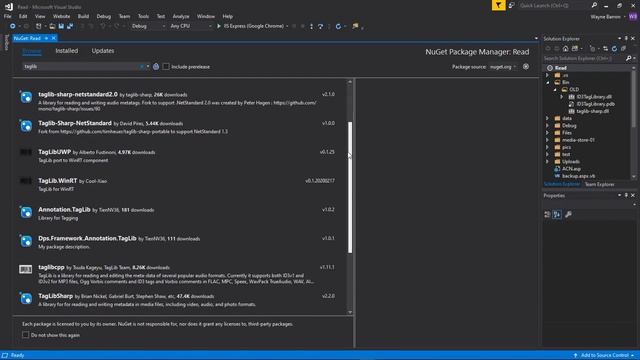Open the Analyze menu

tap(181, 16)
